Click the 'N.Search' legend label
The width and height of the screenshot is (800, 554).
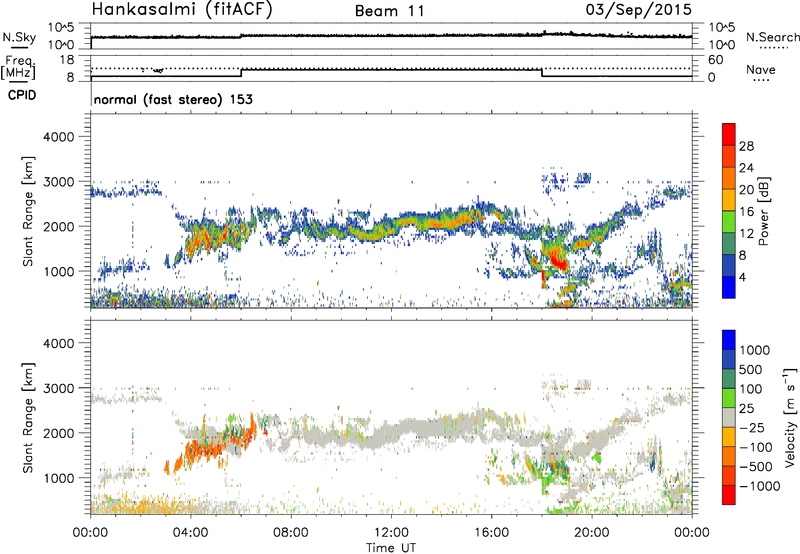[x=772, y=37]
